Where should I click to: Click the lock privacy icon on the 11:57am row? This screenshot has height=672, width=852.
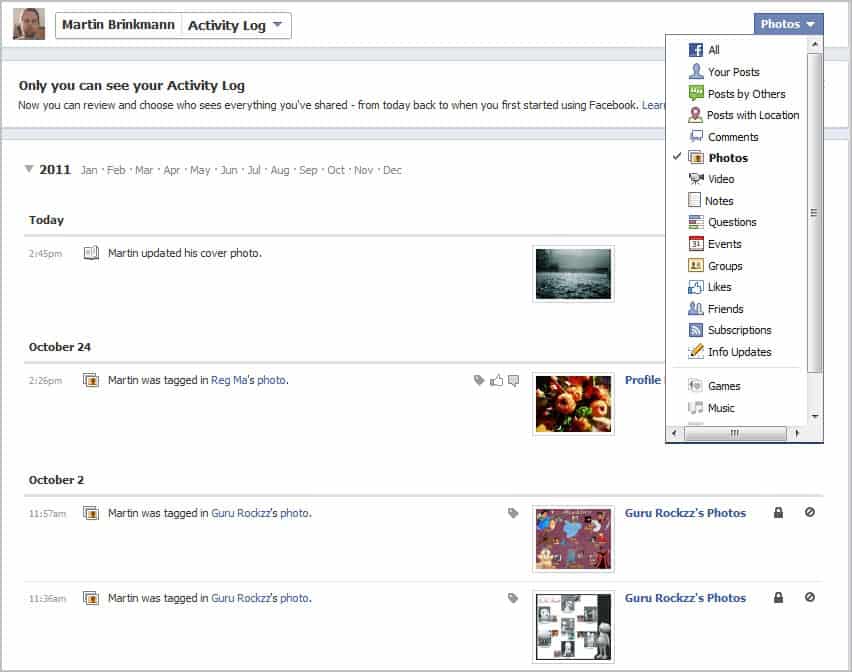778,513
